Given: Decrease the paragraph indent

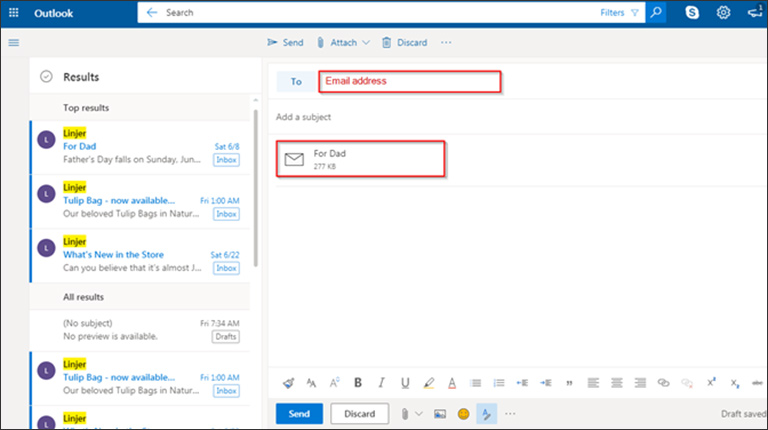Looking at the screenshot, I should 522,383.
